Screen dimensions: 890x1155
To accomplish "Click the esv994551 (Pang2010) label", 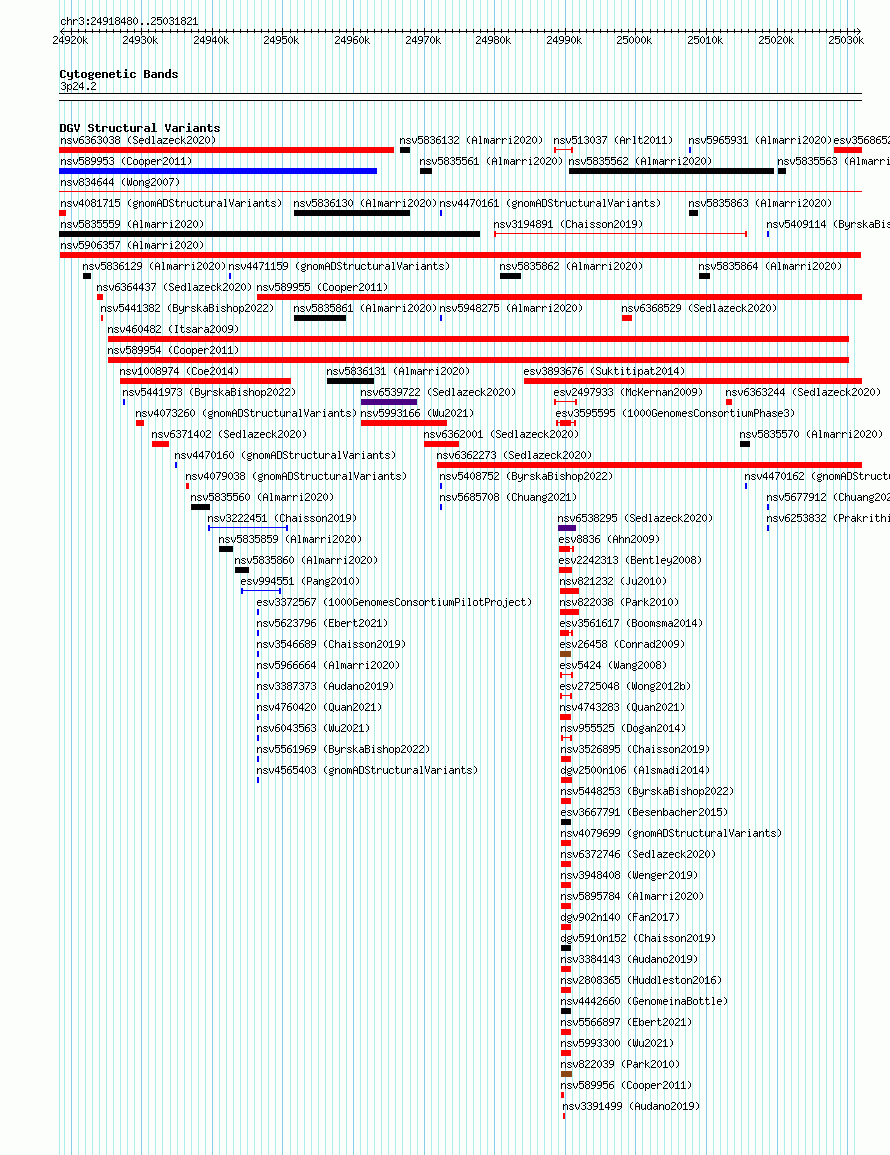I will 300,580.
